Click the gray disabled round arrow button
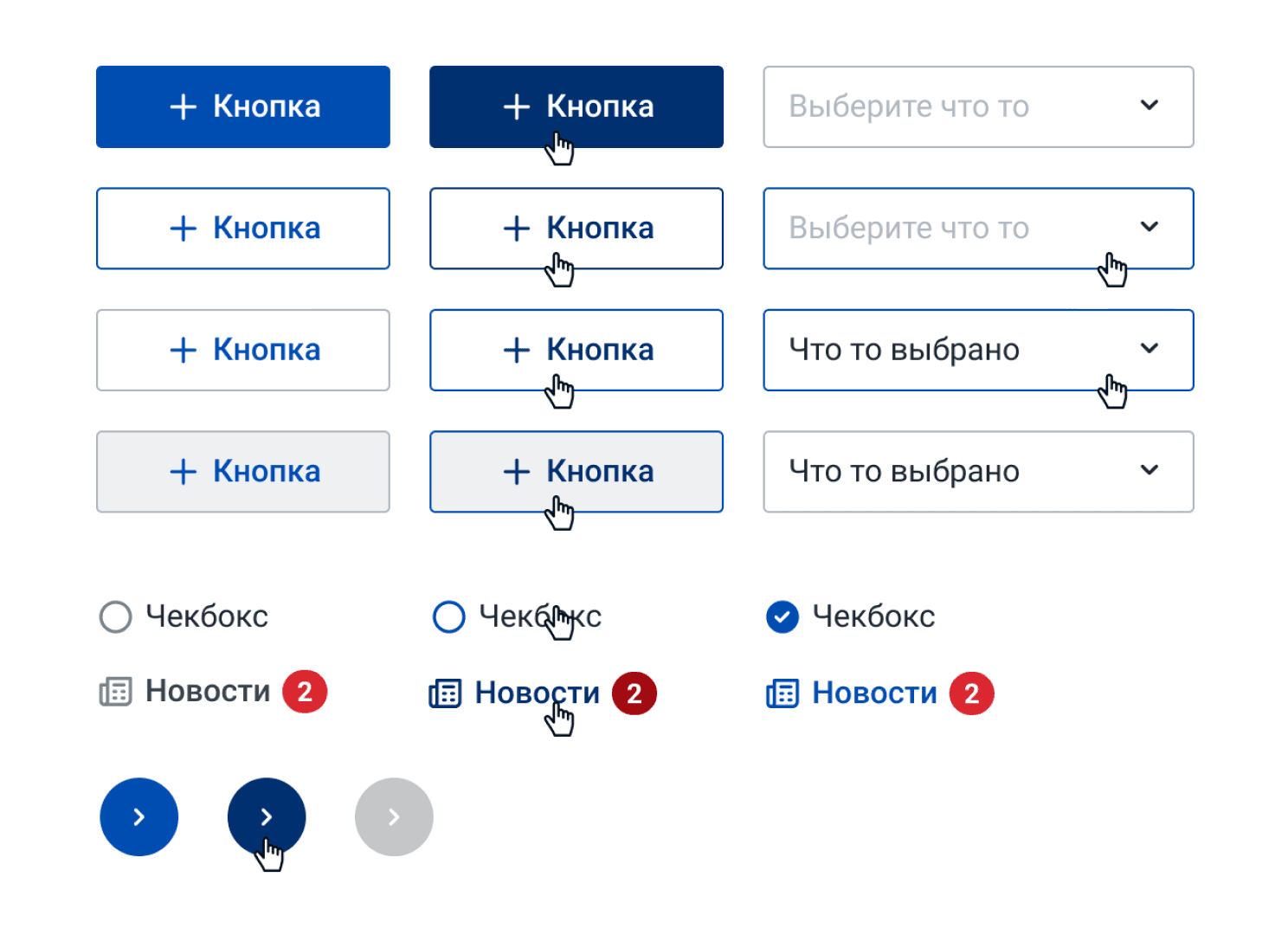Screen dimensions: 1288x935 click(394, 816)
